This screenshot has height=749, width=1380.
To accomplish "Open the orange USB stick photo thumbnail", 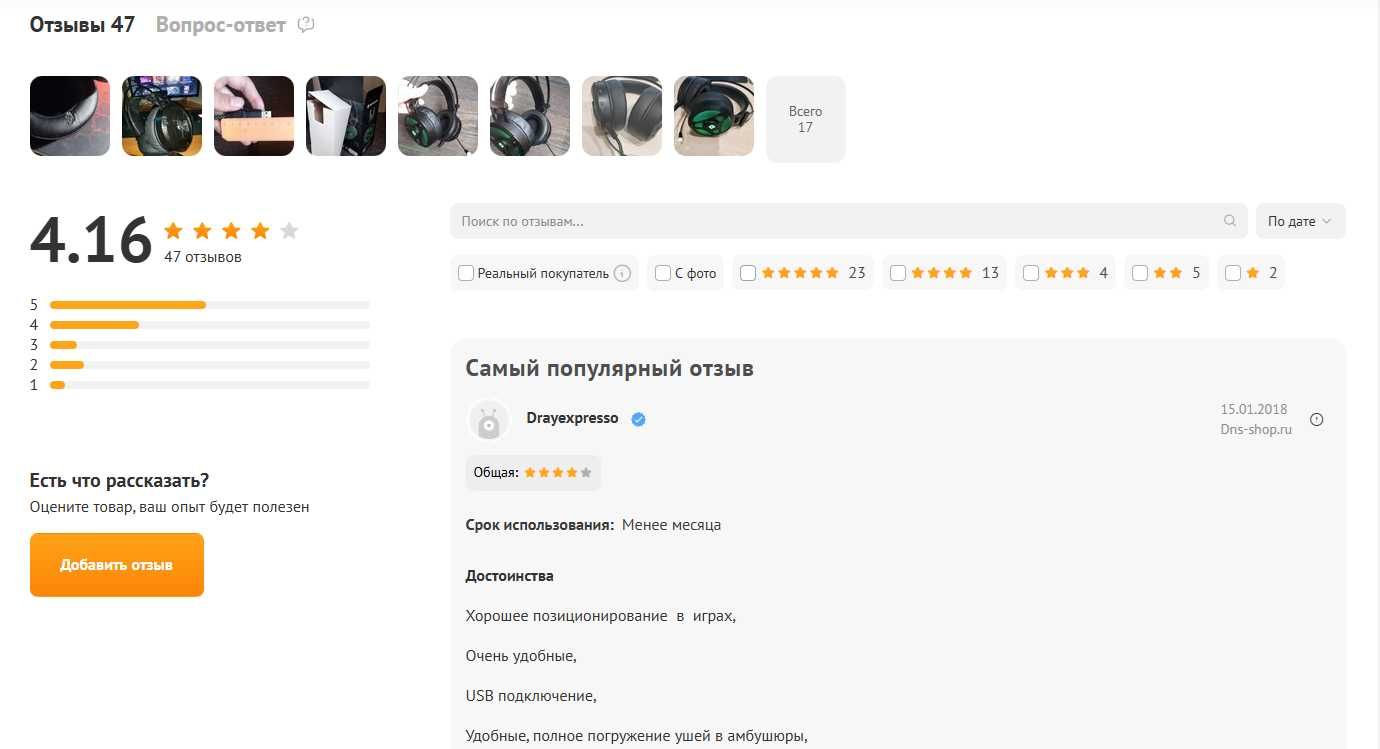I will (254, 116).
